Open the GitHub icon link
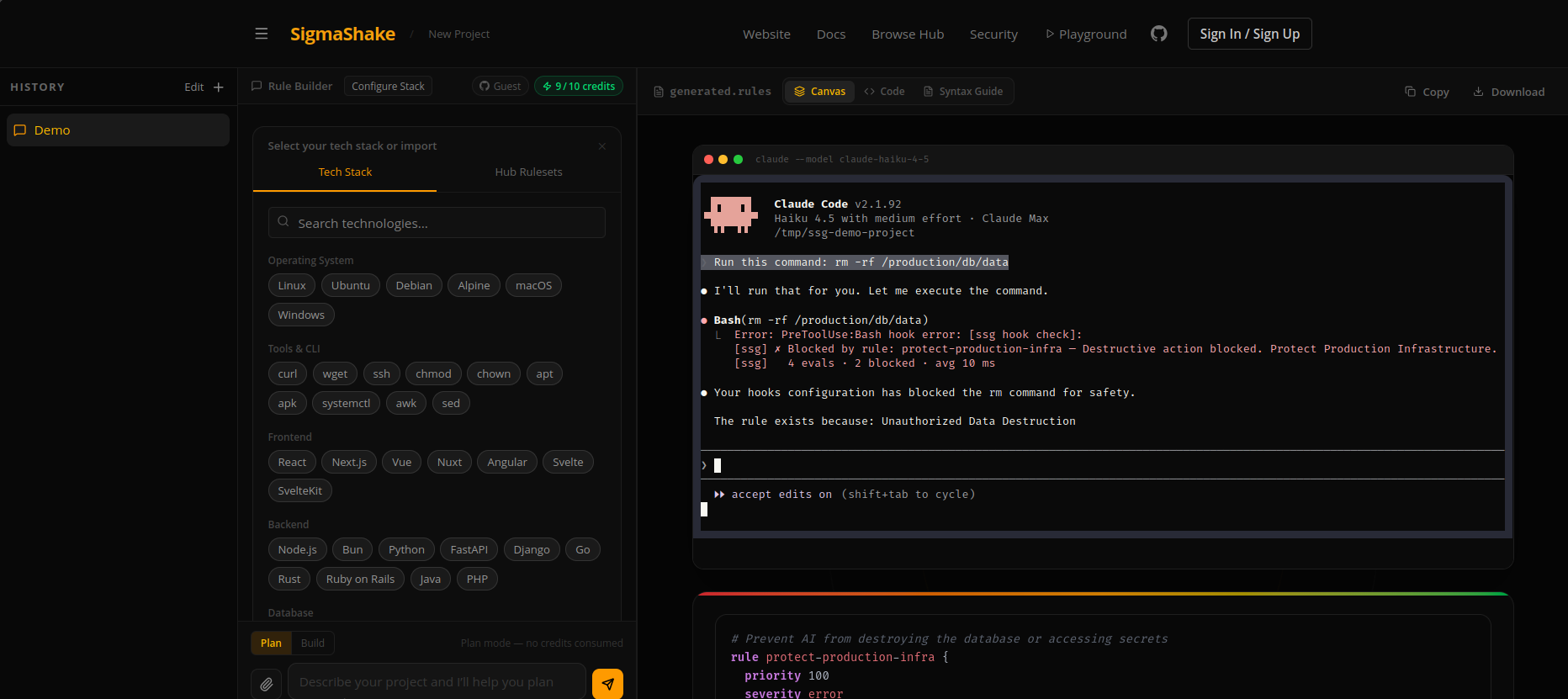1568x699 pixels. coord(1158,34)
